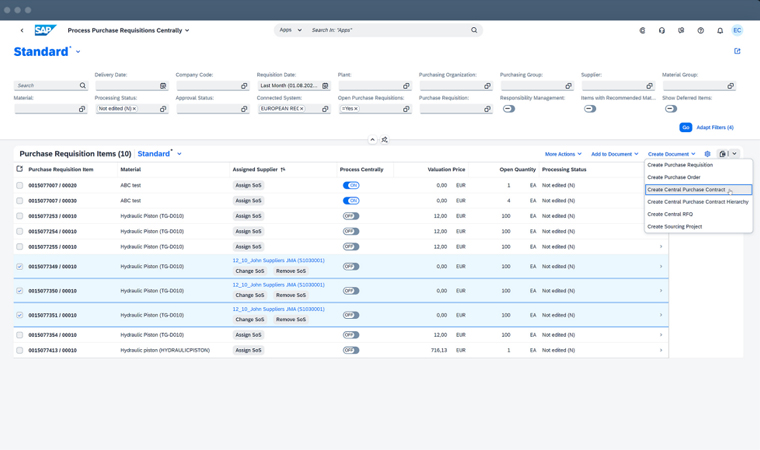
Task: Open the help question mark icon
Action: click(700, 30)
